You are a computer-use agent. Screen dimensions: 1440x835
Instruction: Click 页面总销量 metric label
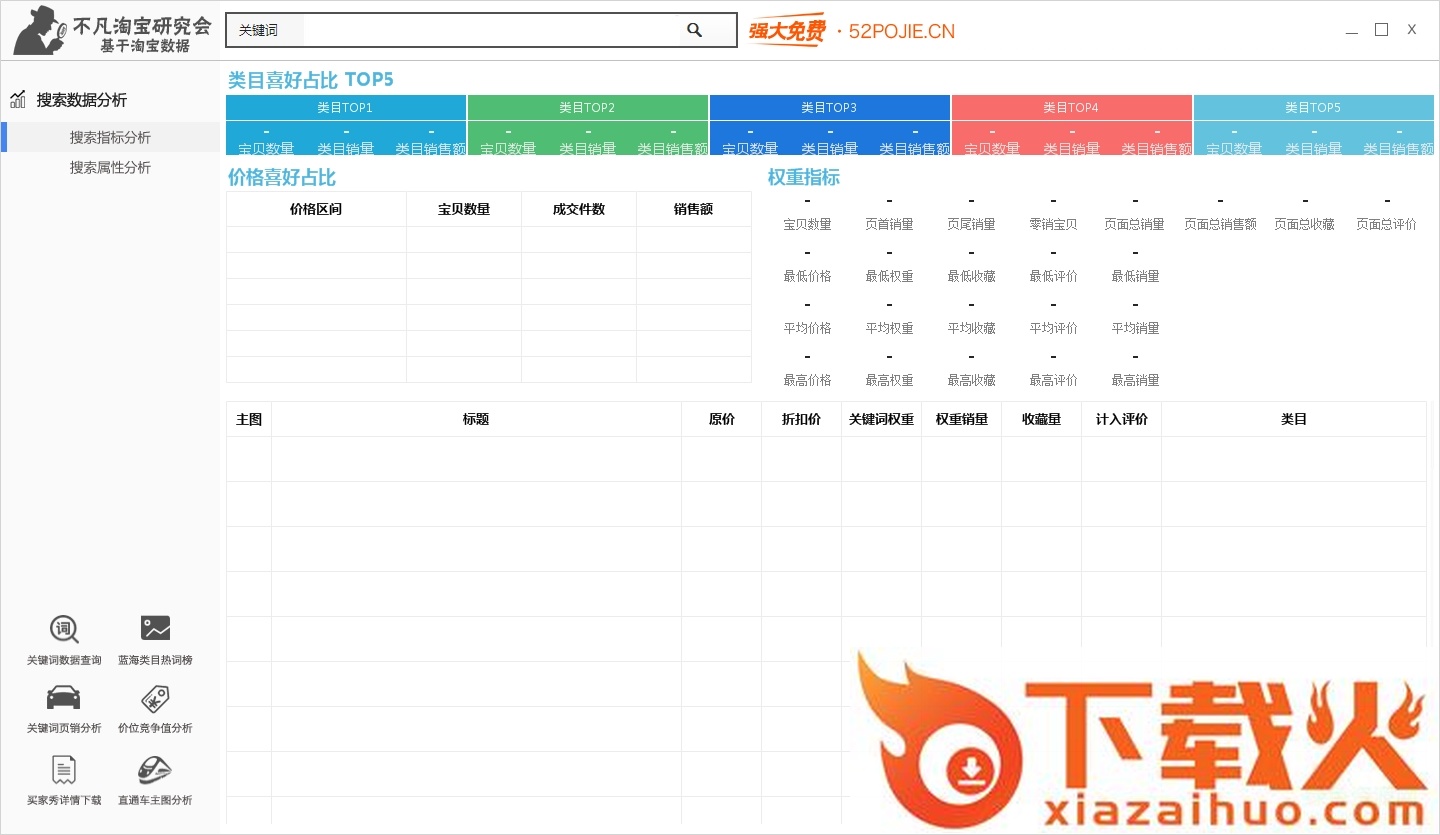click(x=1134, y=224)
